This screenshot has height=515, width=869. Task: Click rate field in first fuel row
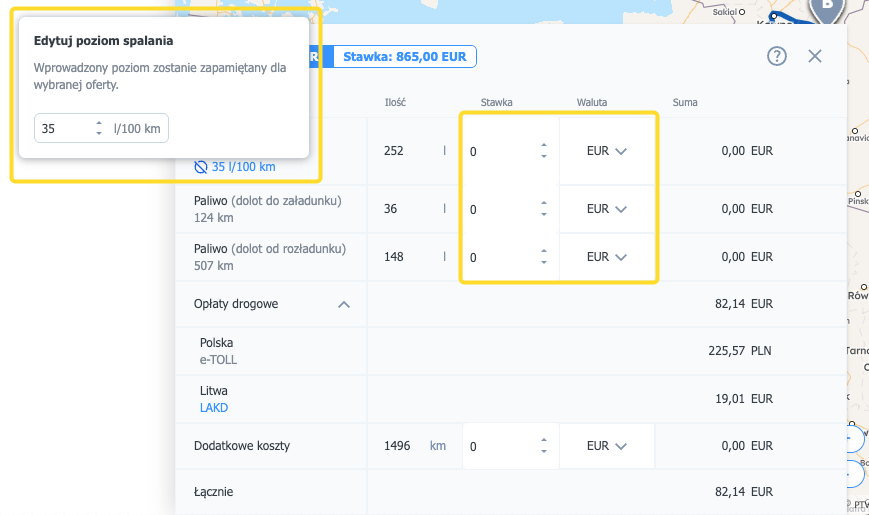(500, 151)
